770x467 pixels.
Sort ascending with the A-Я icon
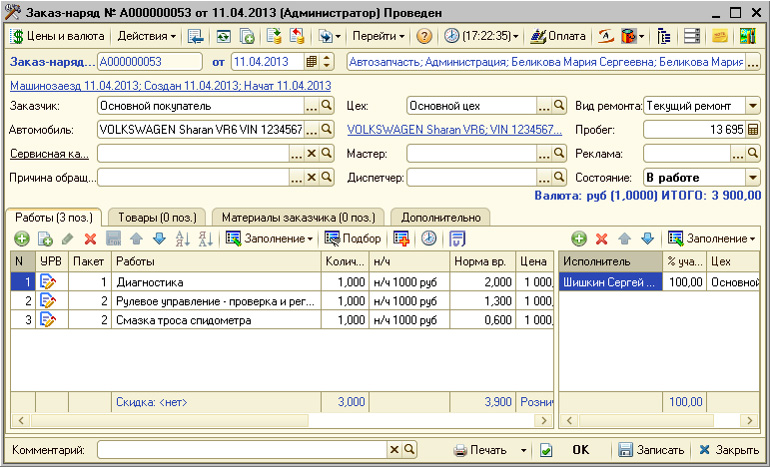coord(183,239)
